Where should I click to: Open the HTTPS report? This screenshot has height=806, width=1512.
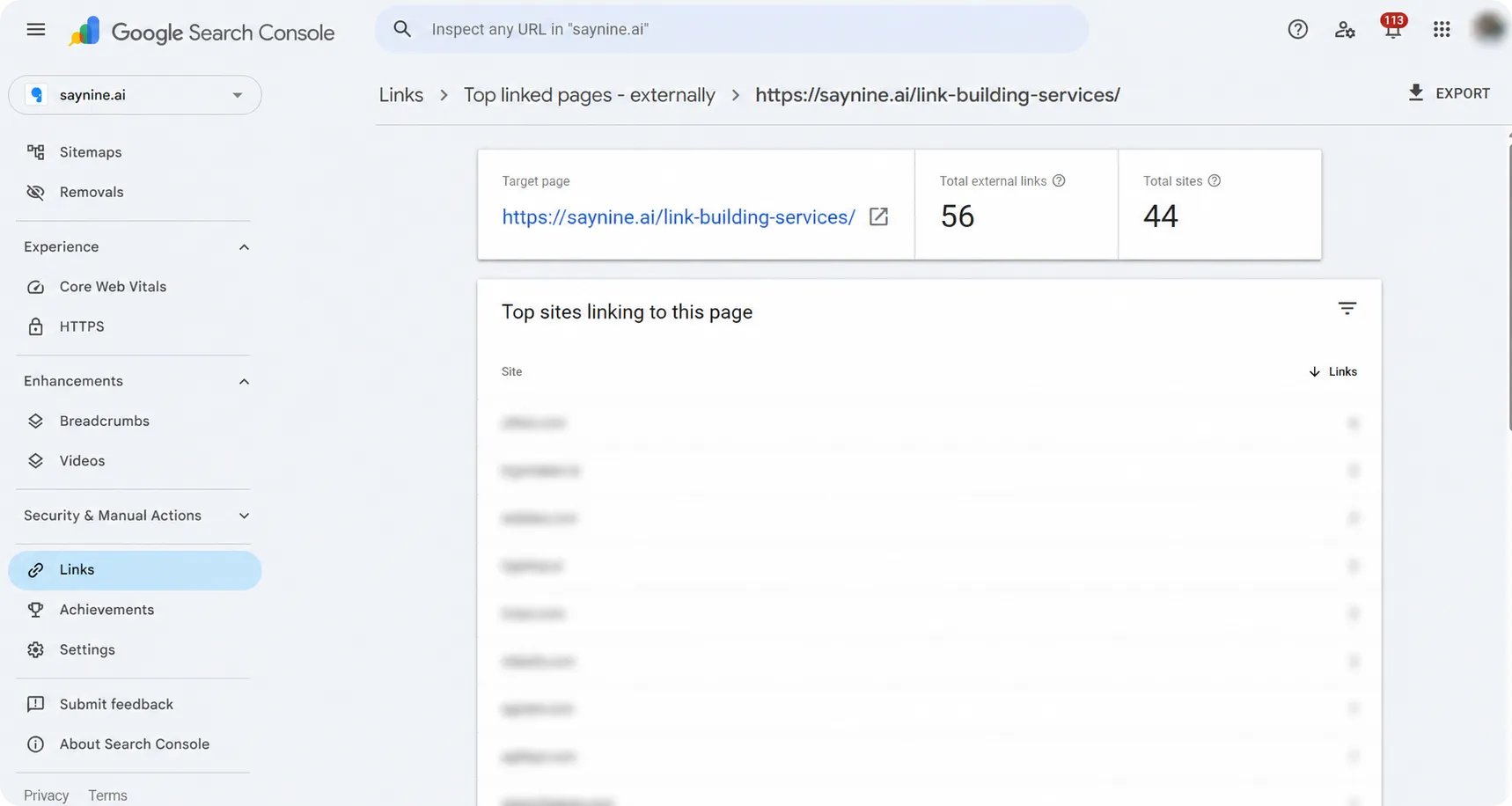[82, 326]
